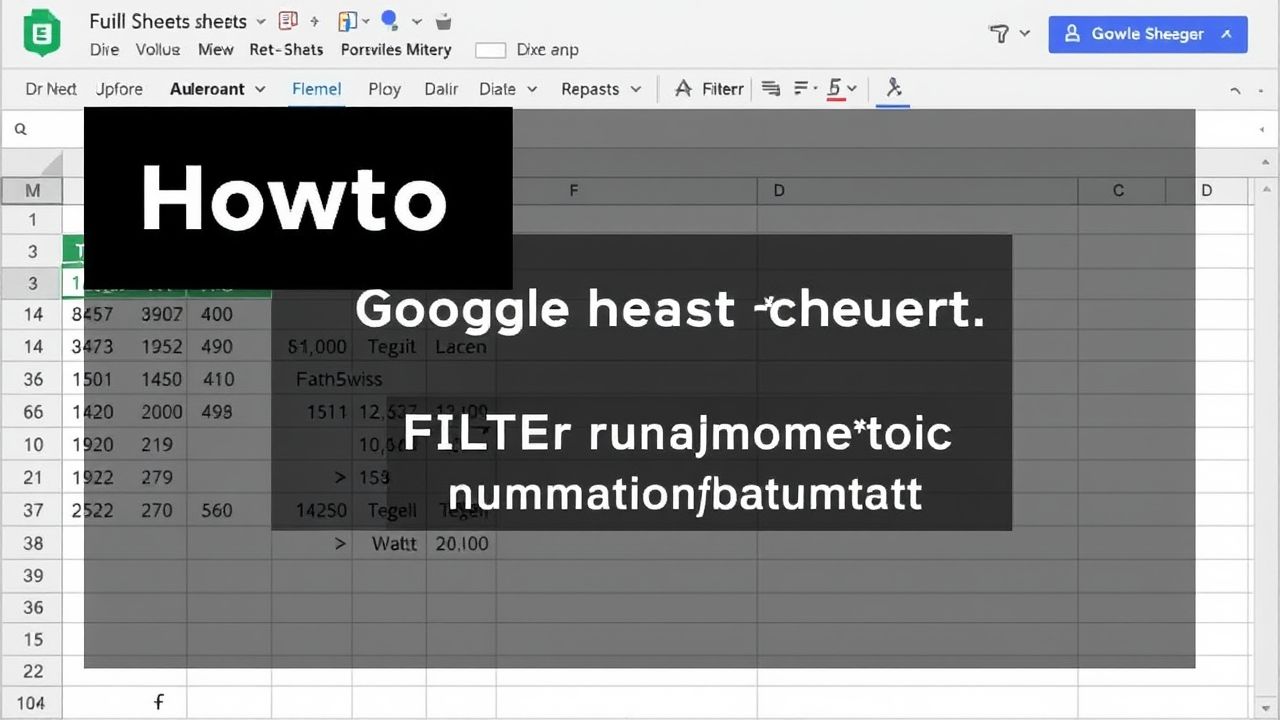1280x720 pixels.
Task: Click the blue Gowle Sheeger button
Action: (1147, 34)
